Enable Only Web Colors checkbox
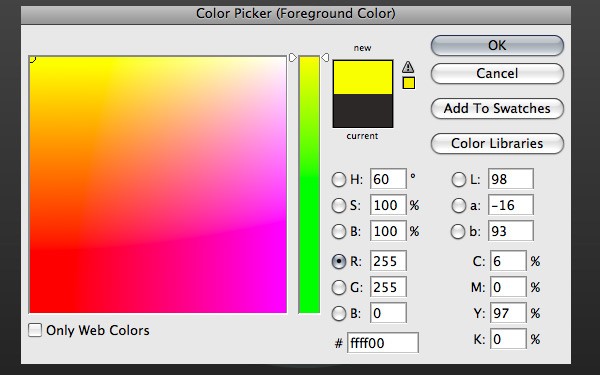The image size is (600, 375). tap(35, 330)
